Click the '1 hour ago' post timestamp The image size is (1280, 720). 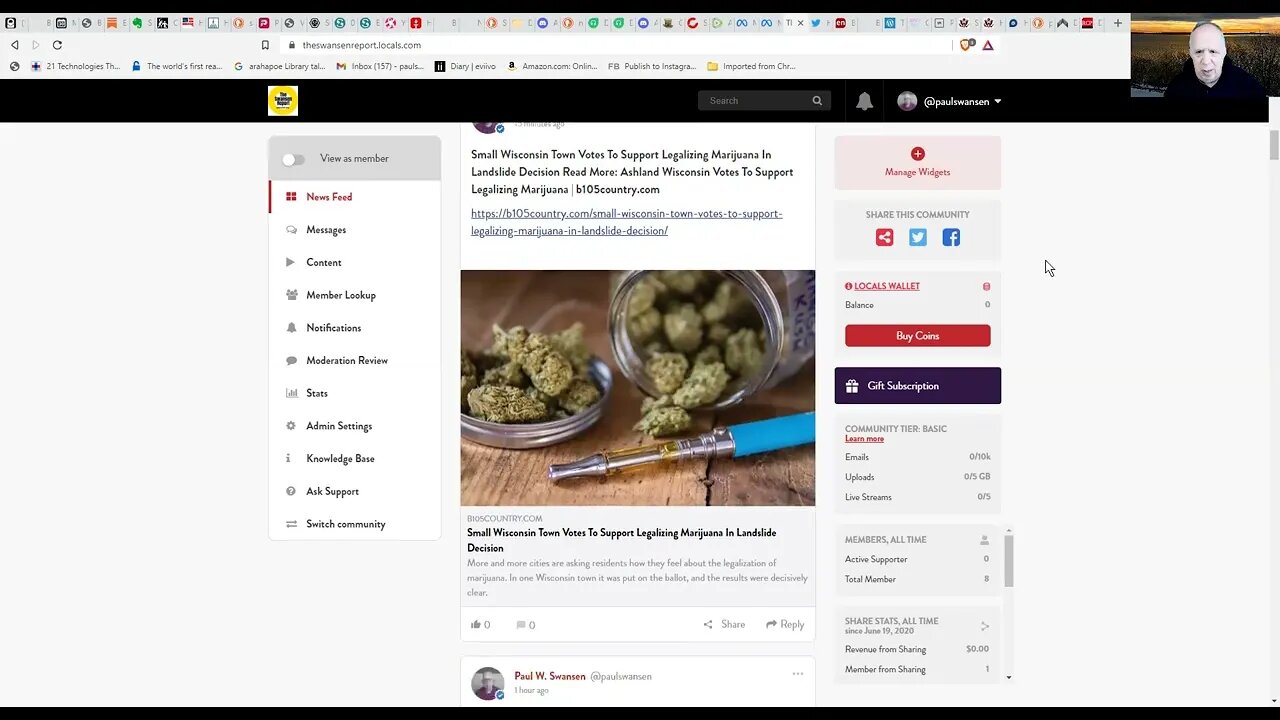(x=531, y=691)
